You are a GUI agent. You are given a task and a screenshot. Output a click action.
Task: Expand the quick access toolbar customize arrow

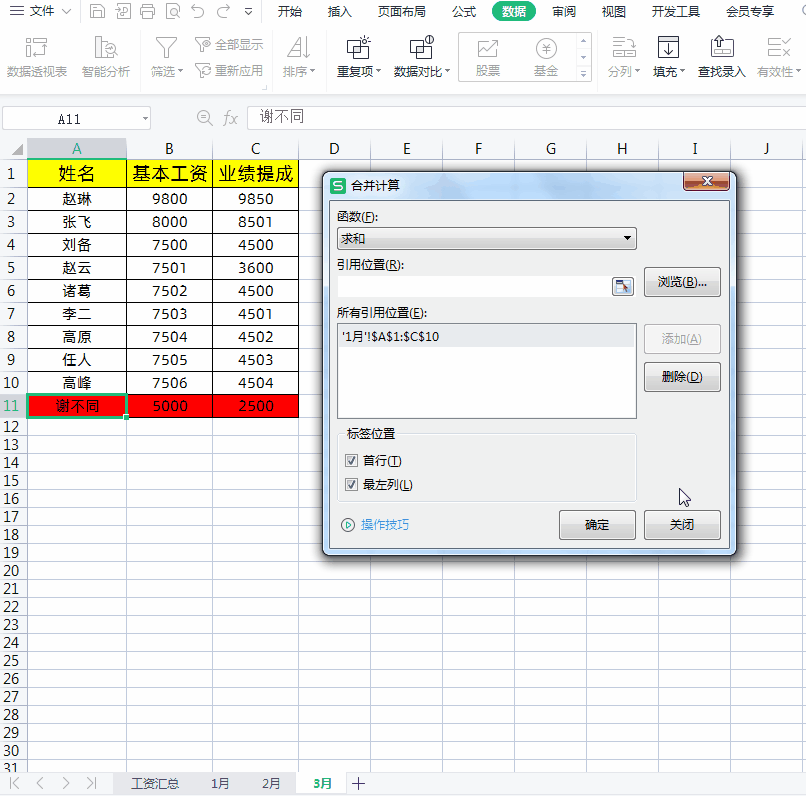[x=248, y=11]
